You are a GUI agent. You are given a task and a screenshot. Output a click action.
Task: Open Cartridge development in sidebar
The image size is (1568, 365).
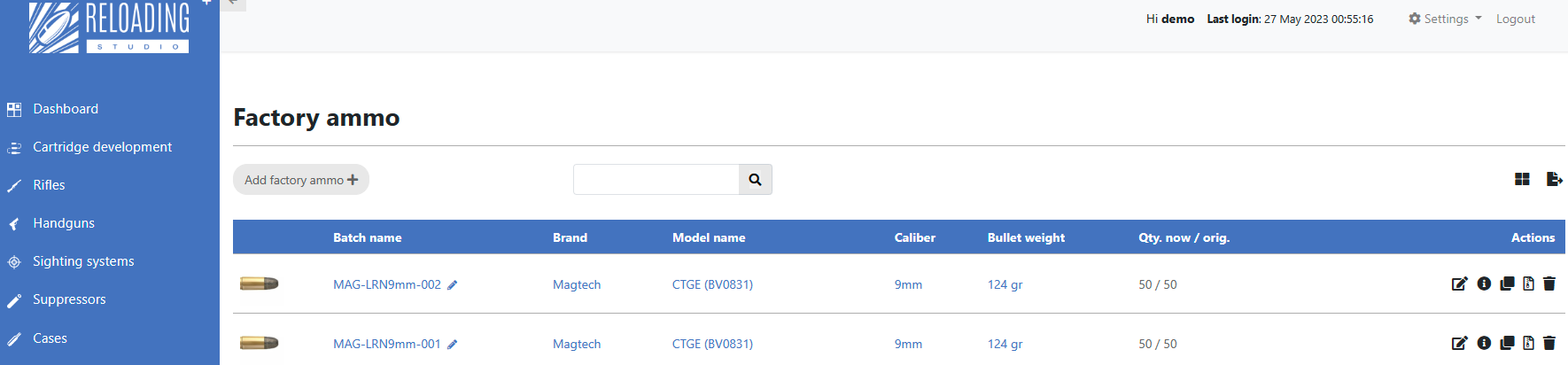pyautogui.click(x=102, y=147)
